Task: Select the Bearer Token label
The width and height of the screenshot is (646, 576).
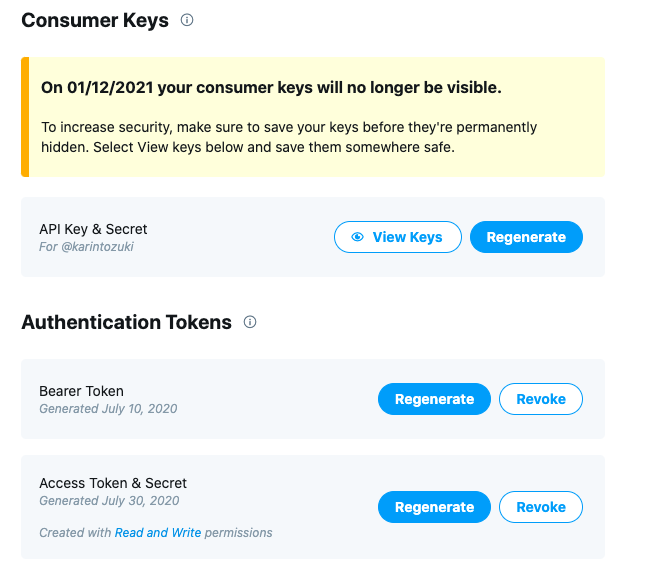Action: pos(81,391)
